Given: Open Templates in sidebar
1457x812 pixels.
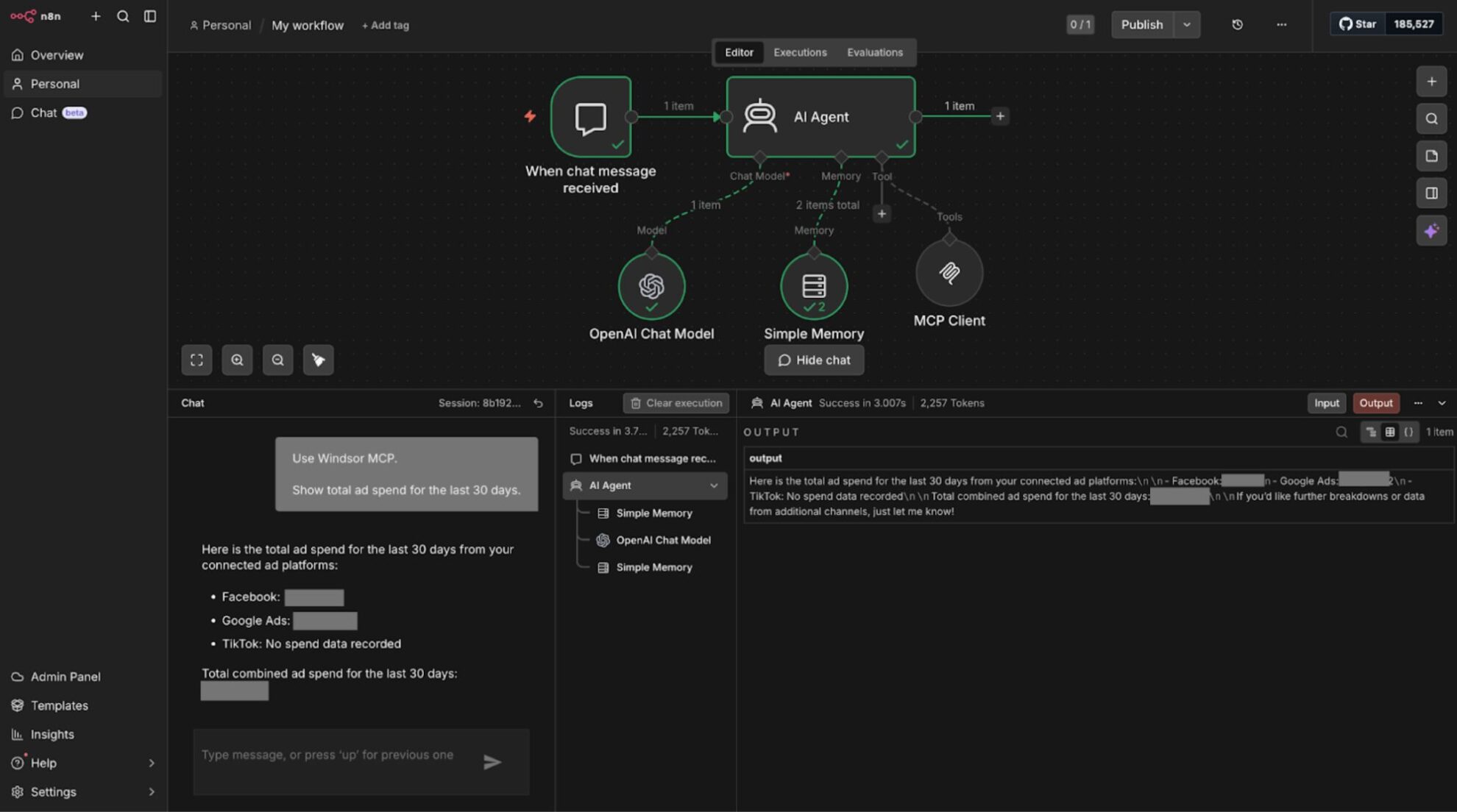Looking at the screenshot, I should pos(82,705).
